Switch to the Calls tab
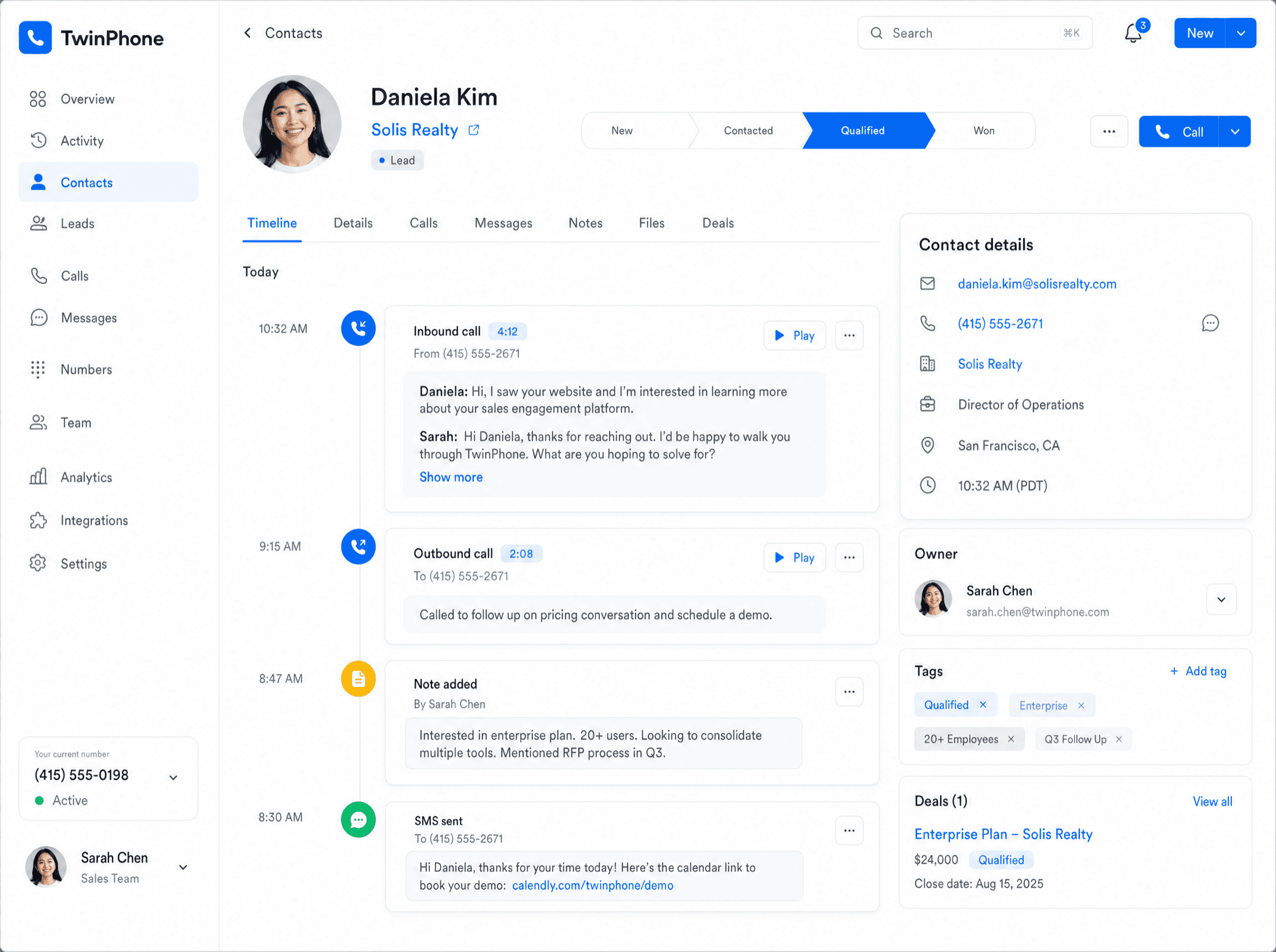The height and width of the screenshot is (952, 1276). 423,223
